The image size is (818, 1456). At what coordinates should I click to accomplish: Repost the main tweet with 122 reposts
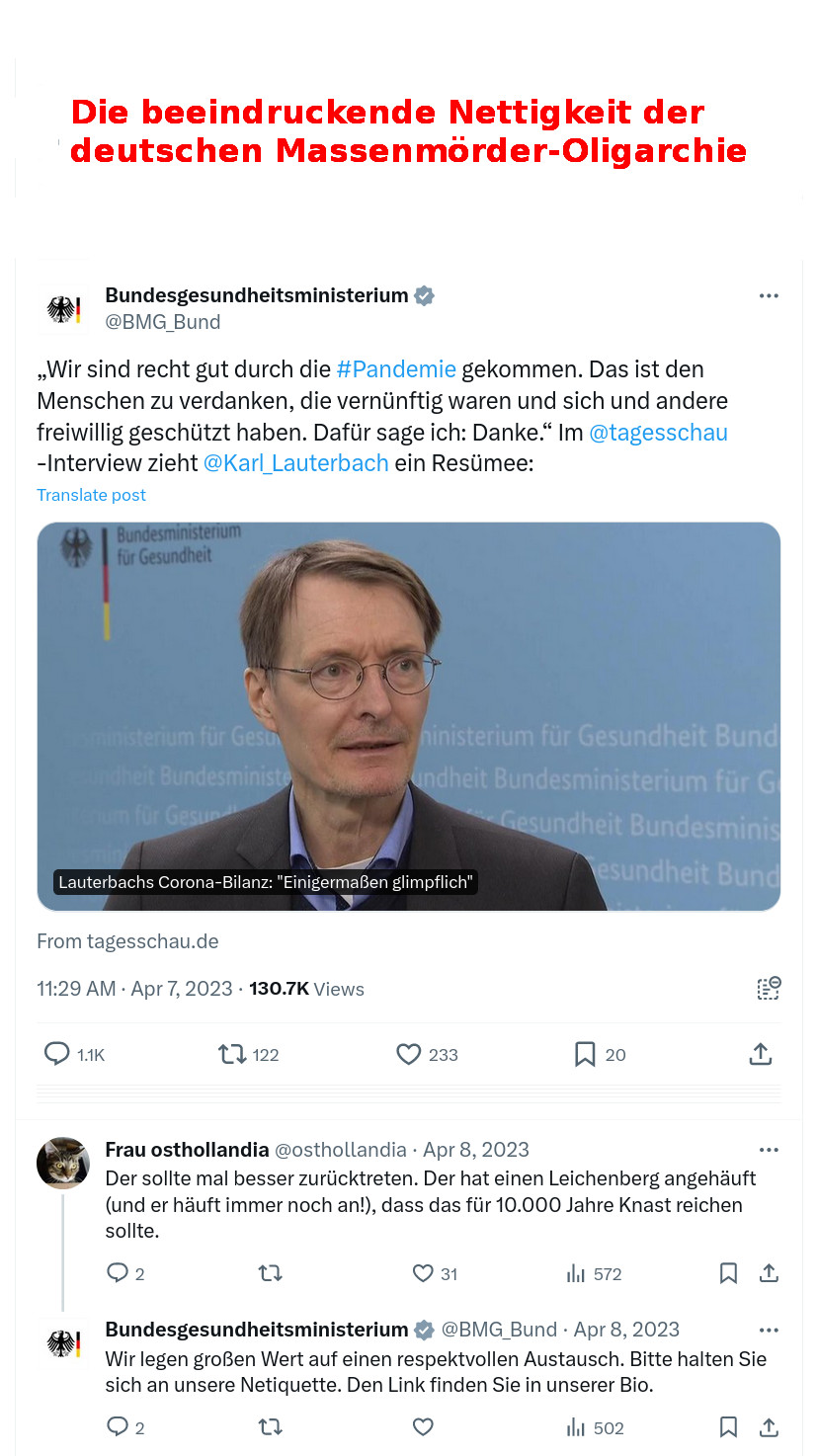[x=232, y=1054]
